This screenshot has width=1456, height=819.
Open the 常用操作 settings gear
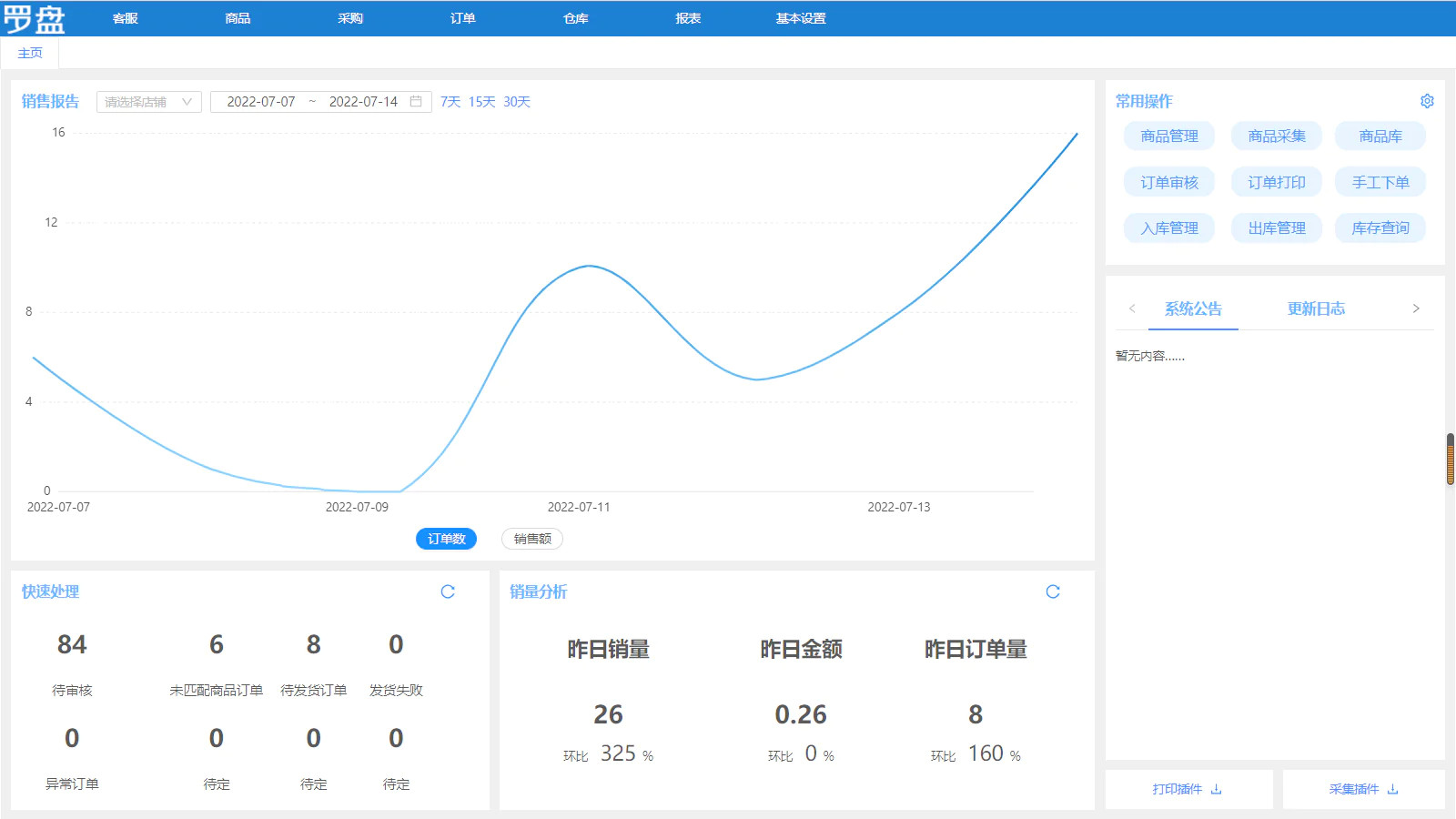point(1427,101)
